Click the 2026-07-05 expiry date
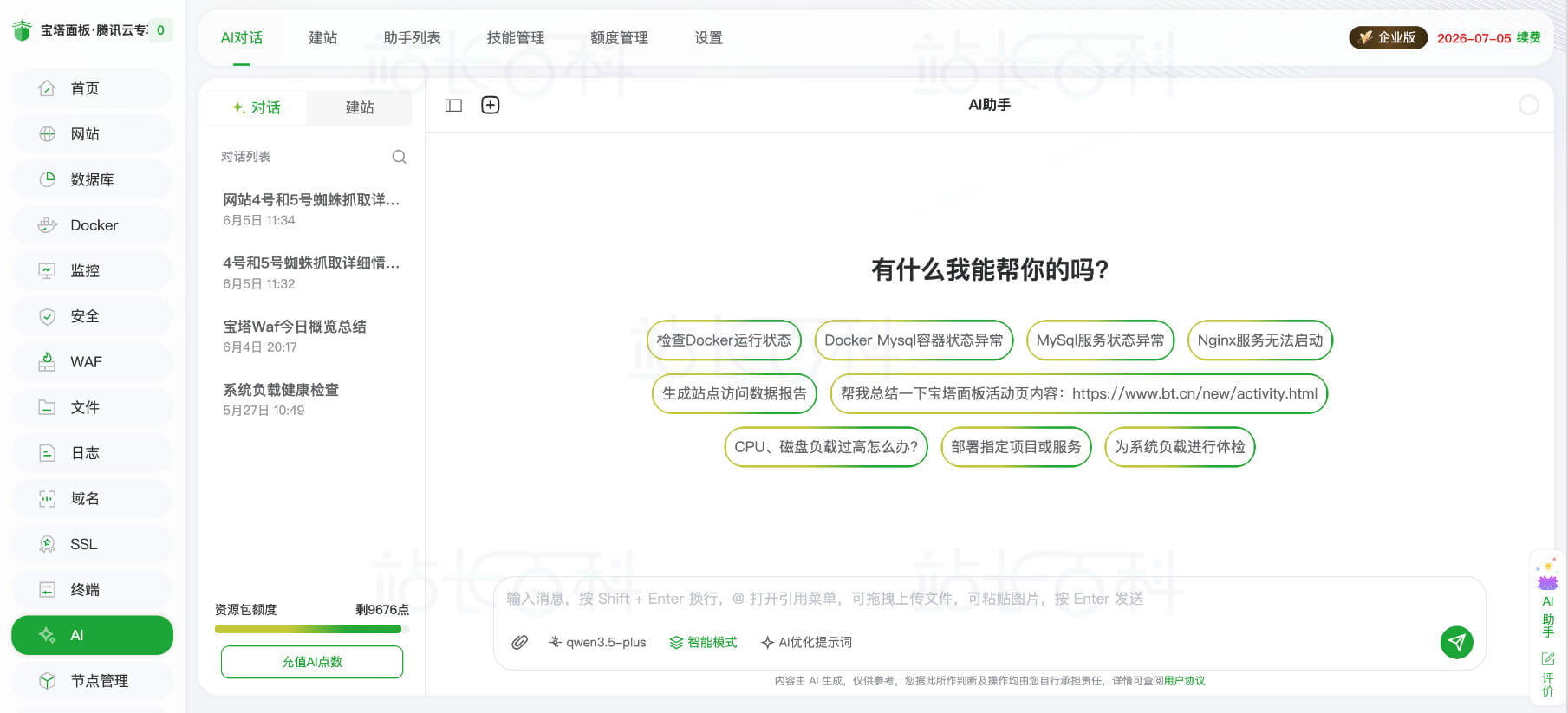Image resolution: width=1568 pixels, height=713 pixels. coord(1474,38)
